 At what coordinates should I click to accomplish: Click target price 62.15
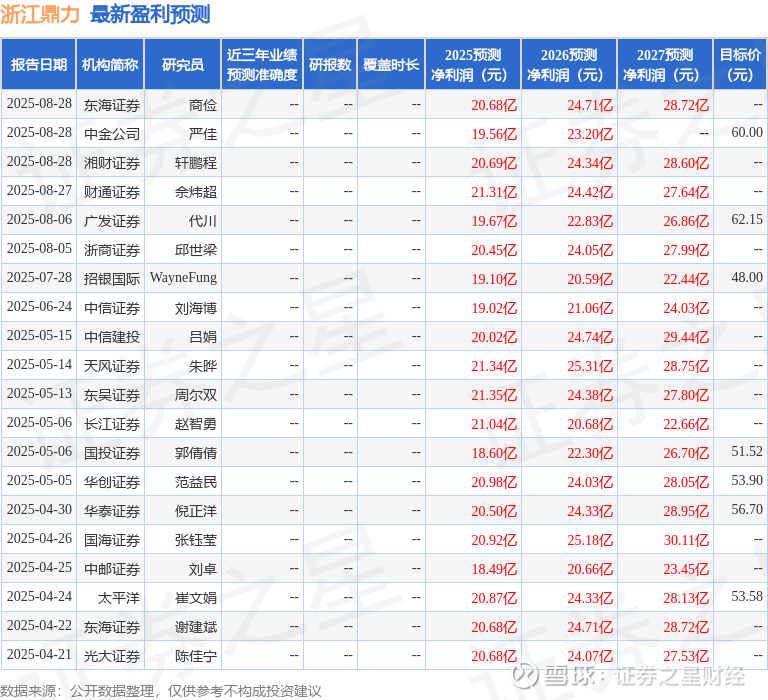tap(747, 219)
